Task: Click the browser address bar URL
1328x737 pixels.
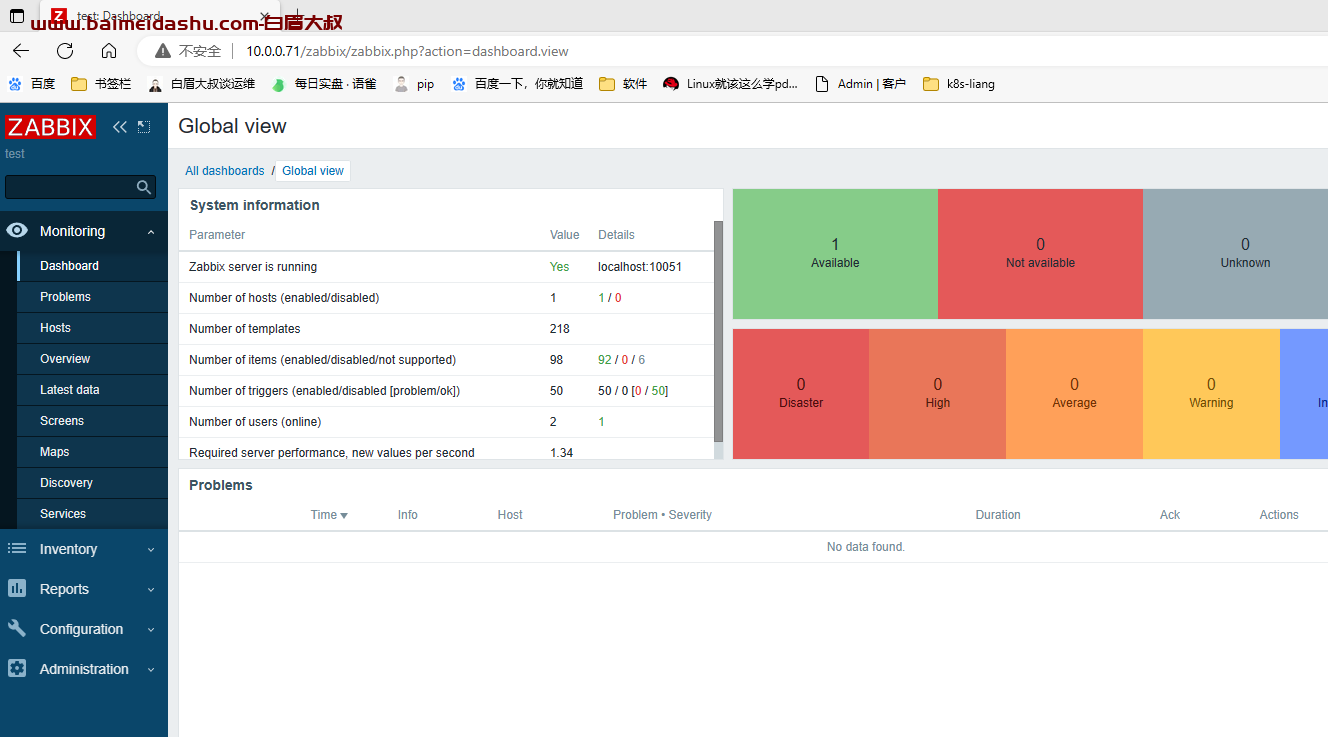Action: 408,51
